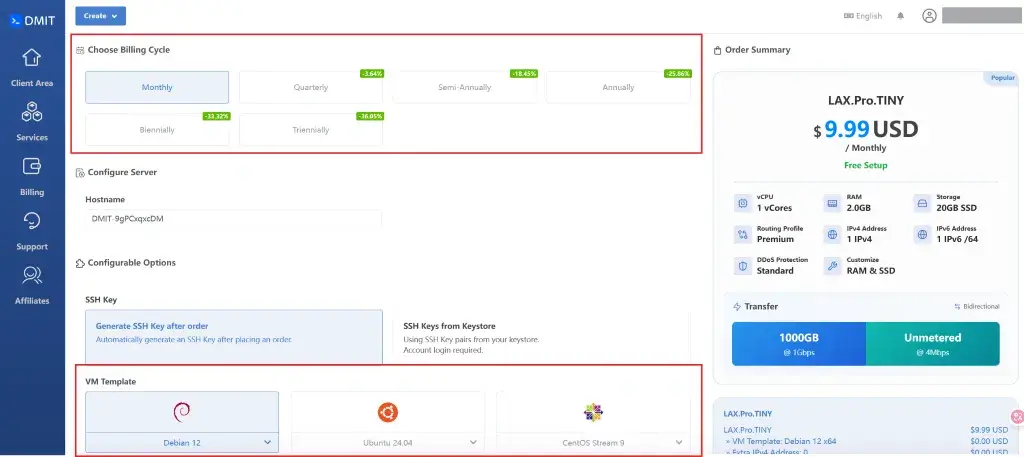1024x457 pixels.
Task: Select the Monthly billing cycle
Action: [157, 88]
